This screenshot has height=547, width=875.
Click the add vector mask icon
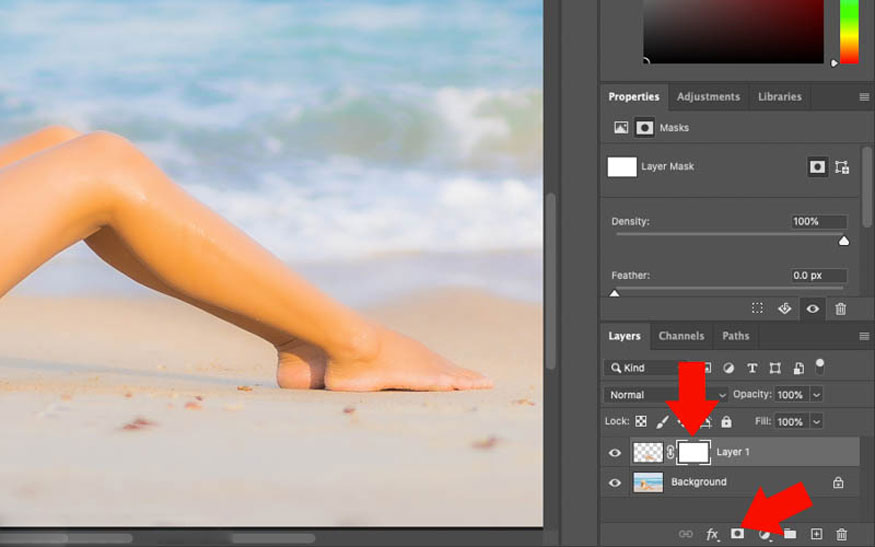[x=841, y=167]
